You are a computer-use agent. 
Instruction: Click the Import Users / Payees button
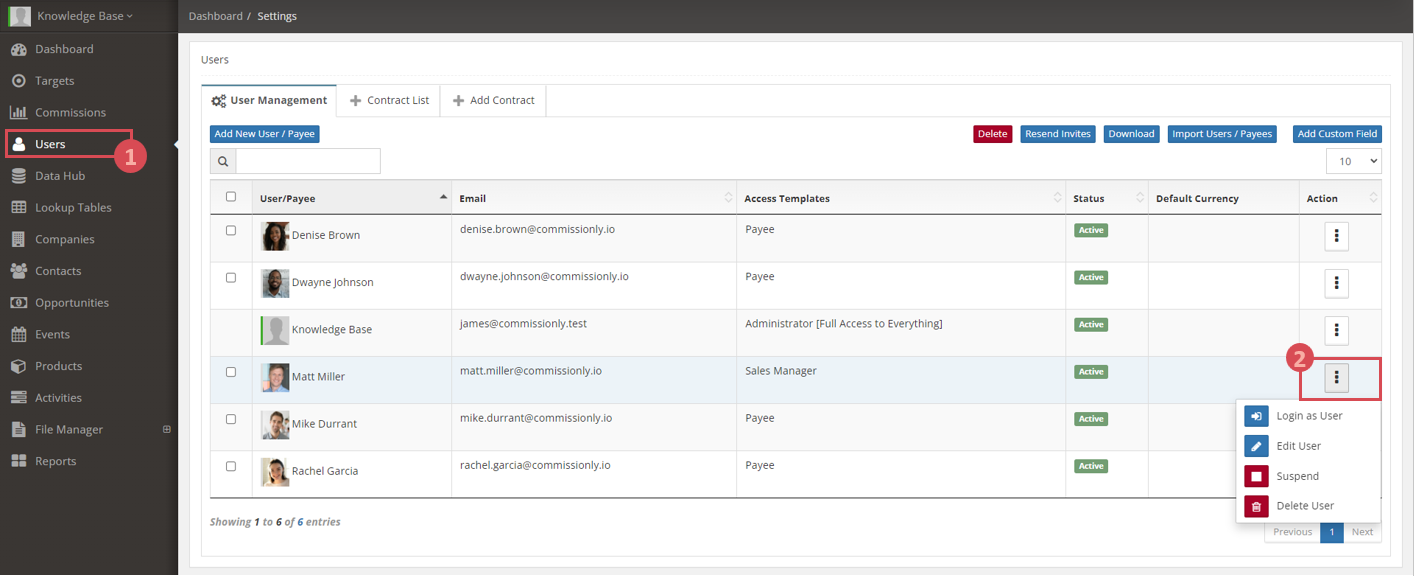[1221, 134]
